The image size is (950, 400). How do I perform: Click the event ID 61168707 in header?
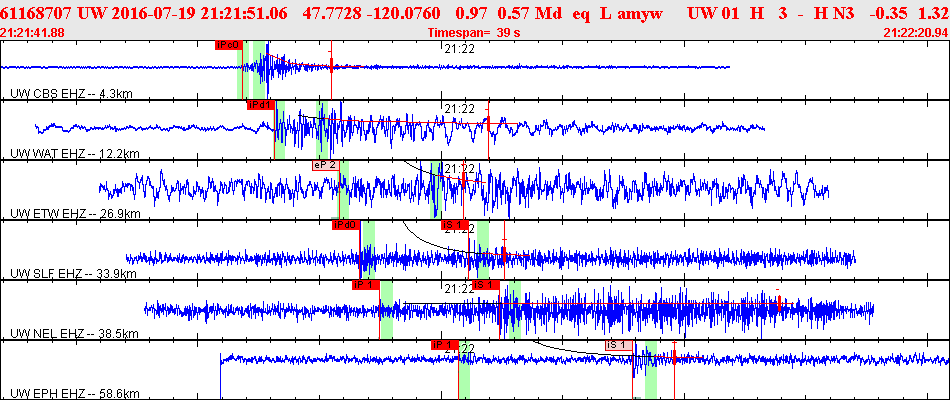[x=36, y=13]
